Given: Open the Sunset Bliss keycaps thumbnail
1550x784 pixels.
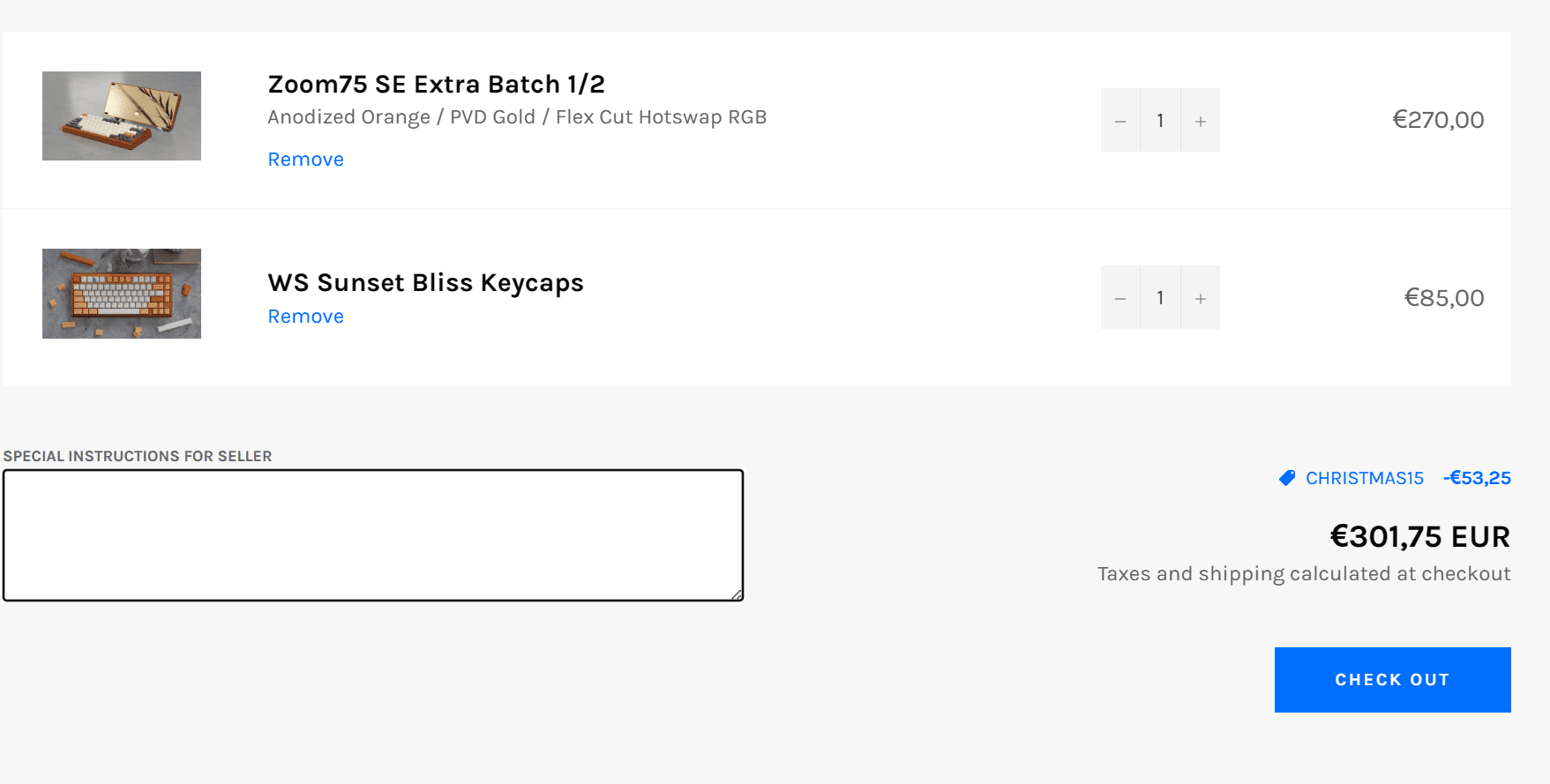Looking at the screenshot, I should [x=122, y=294].
